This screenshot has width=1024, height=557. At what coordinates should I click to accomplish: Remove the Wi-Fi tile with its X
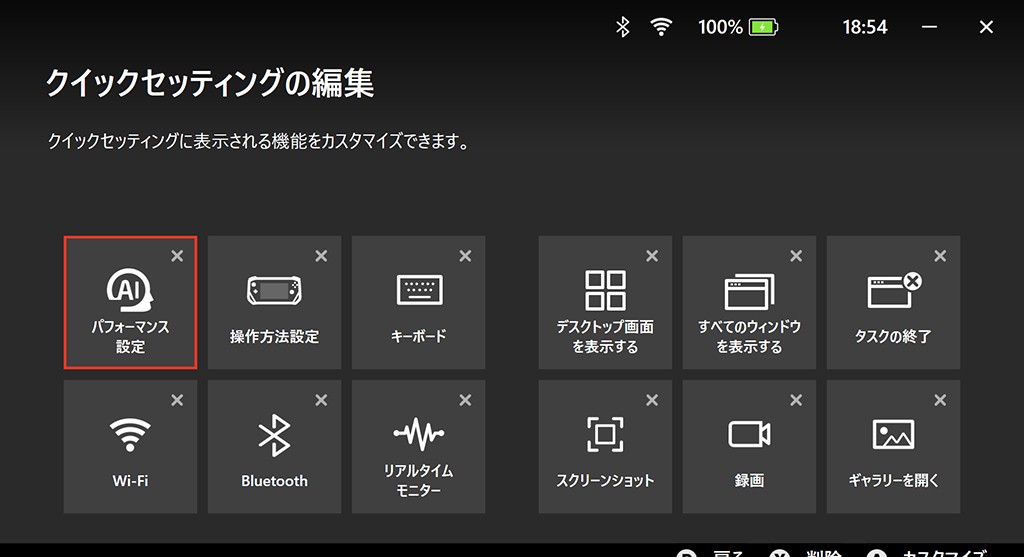coord(177,400)
